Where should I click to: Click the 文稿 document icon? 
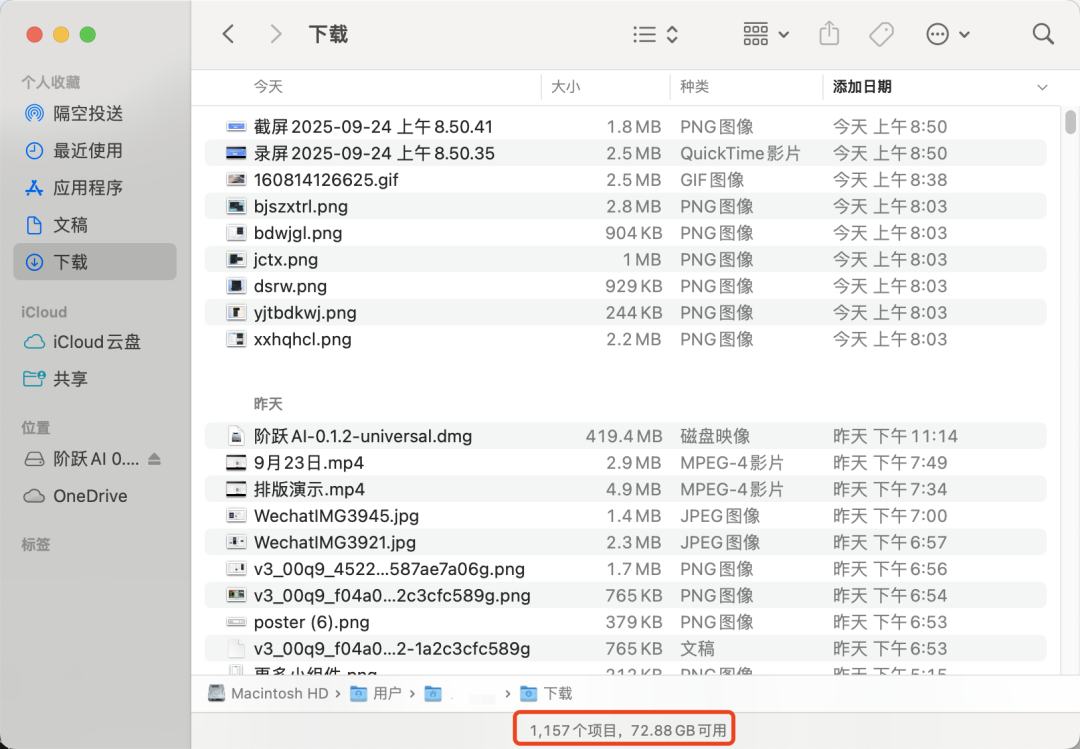[x=34, y=225]
